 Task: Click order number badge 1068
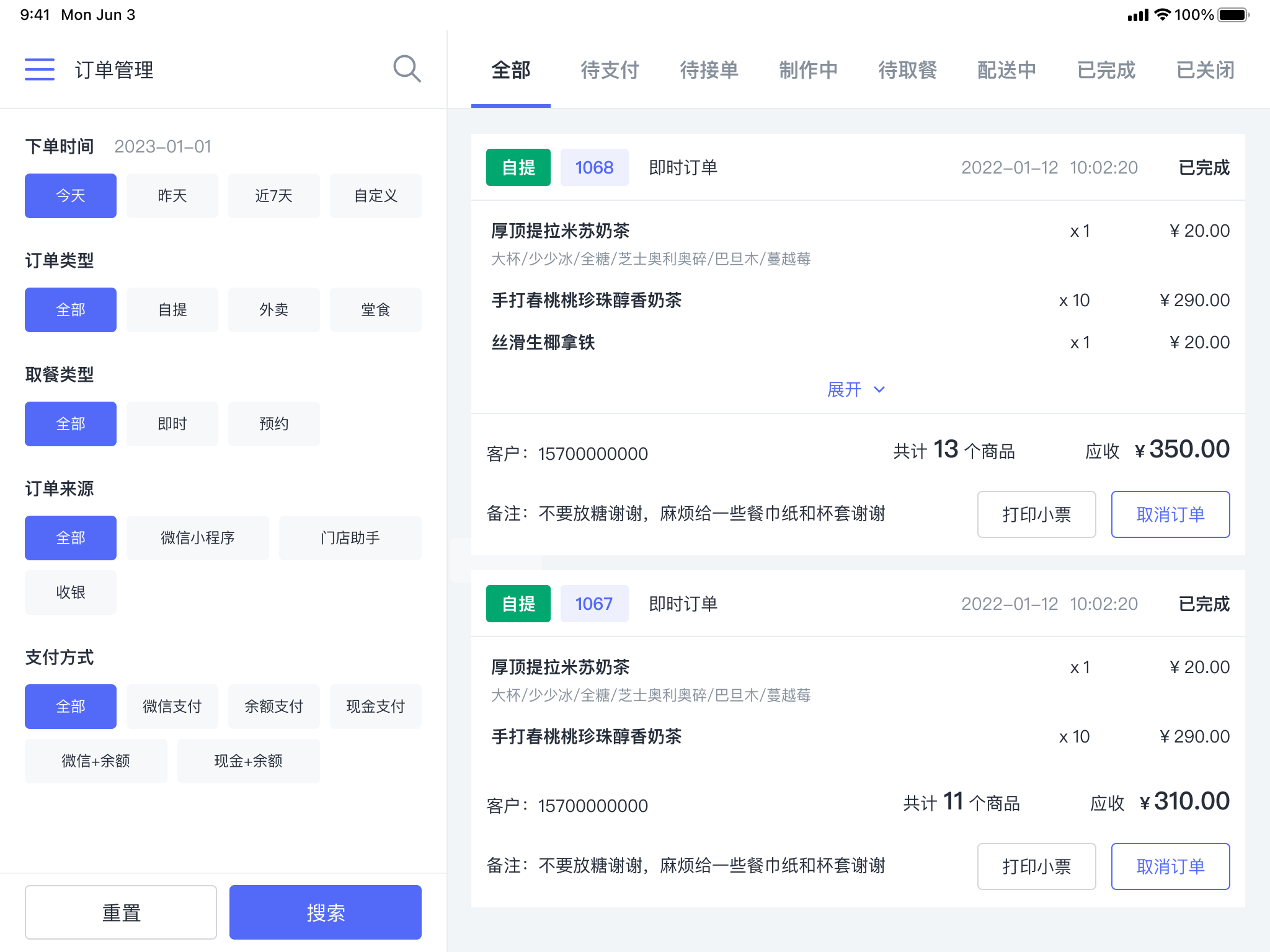click(x=595, y=167)
